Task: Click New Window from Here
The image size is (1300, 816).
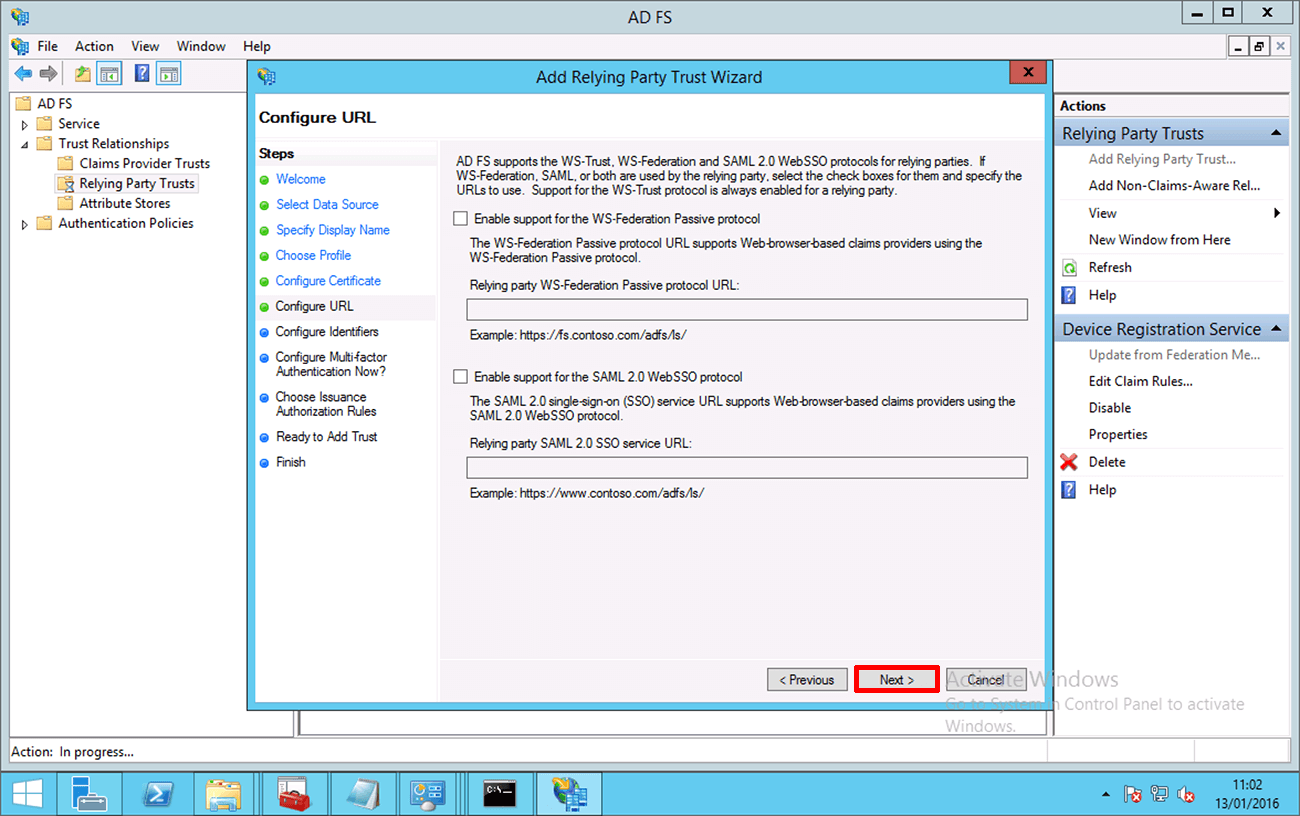Action: 1160,240
